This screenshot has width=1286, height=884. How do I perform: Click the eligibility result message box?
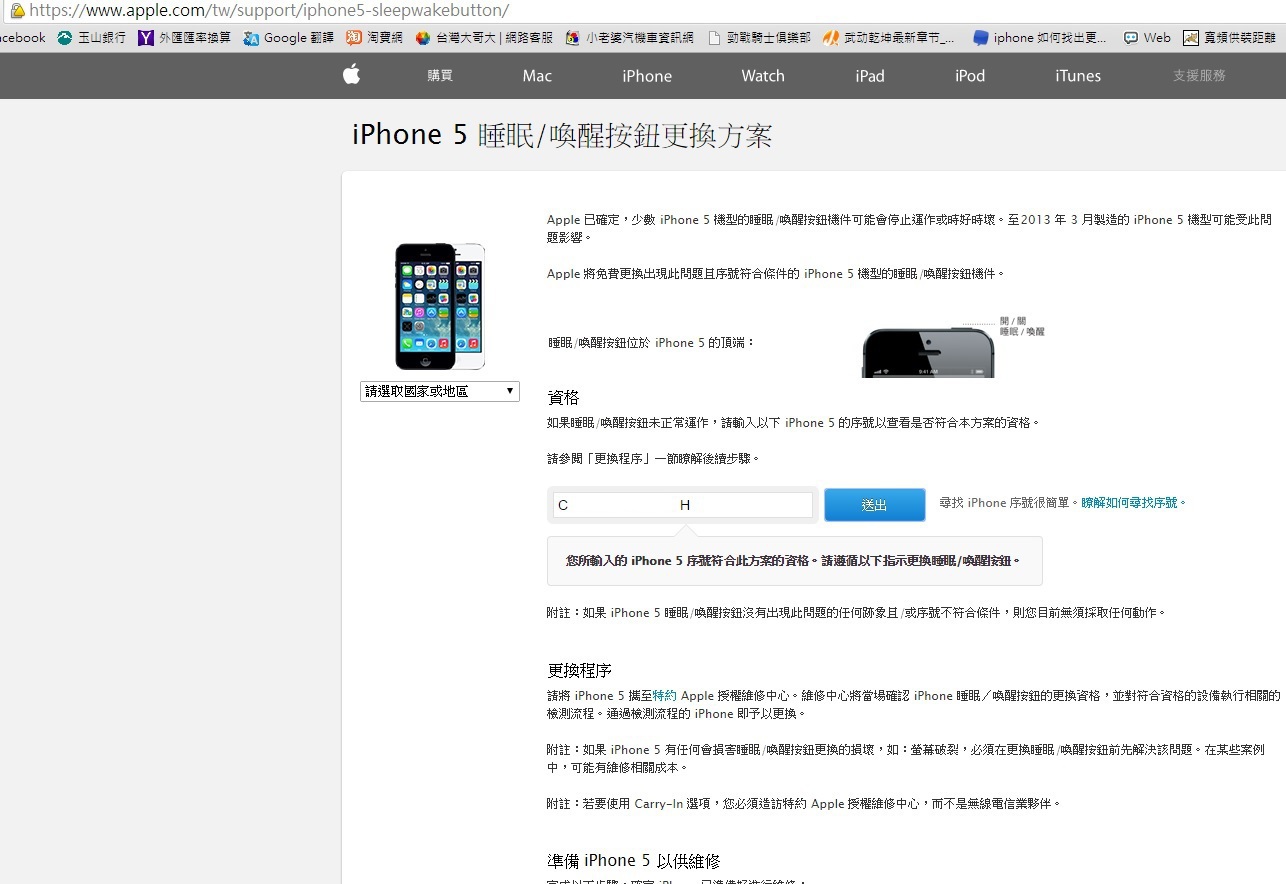(x=795, y=561)
